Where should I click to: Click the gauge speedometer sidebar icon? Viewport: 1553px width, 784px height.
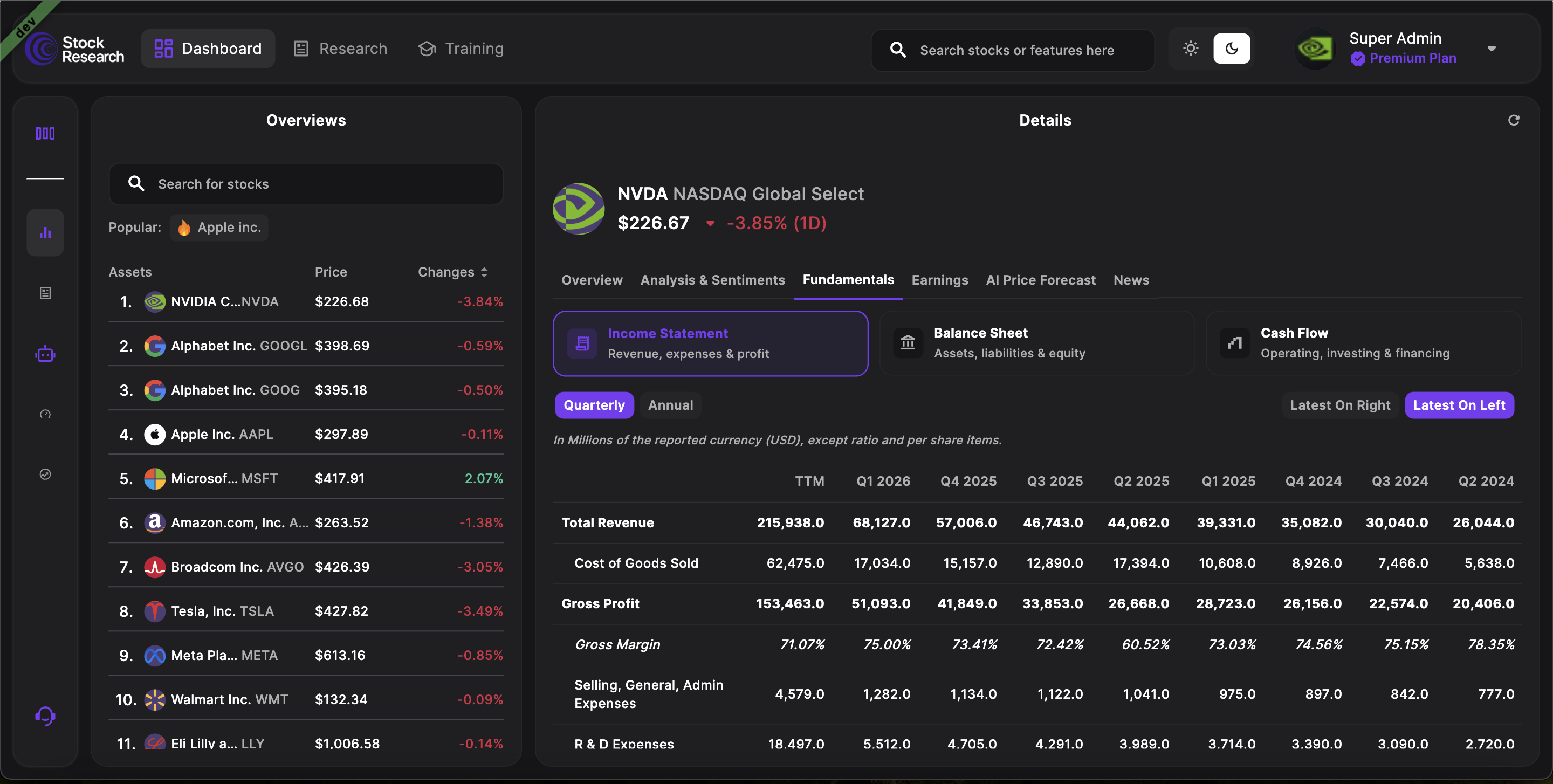pos(45,414)
